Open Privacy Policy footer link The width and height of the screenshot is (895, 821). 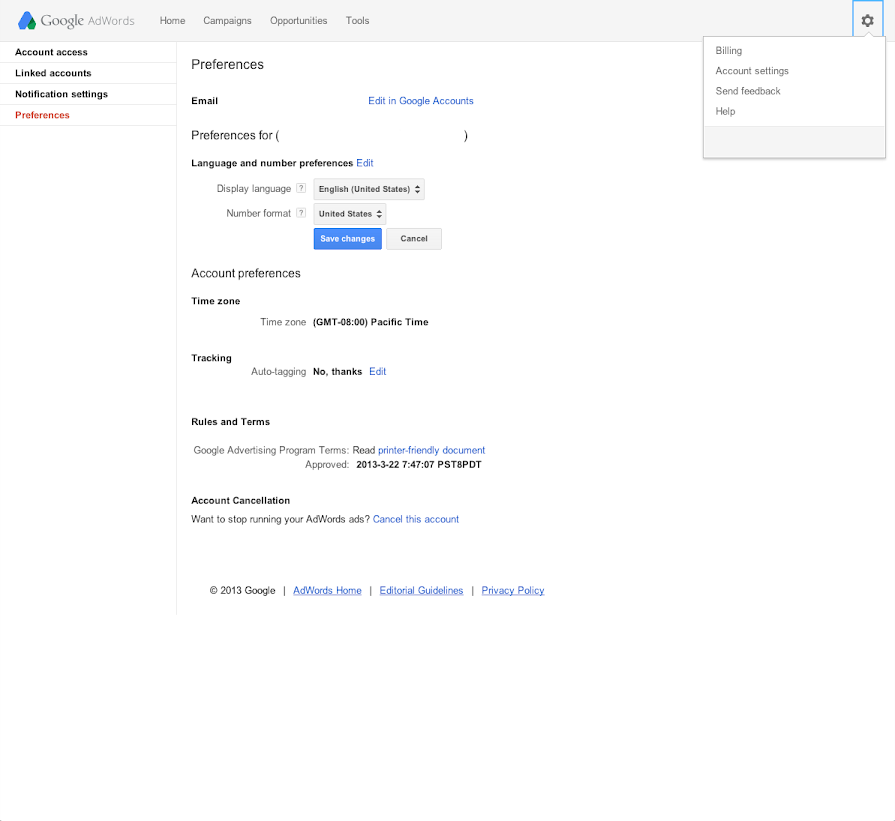513,591
